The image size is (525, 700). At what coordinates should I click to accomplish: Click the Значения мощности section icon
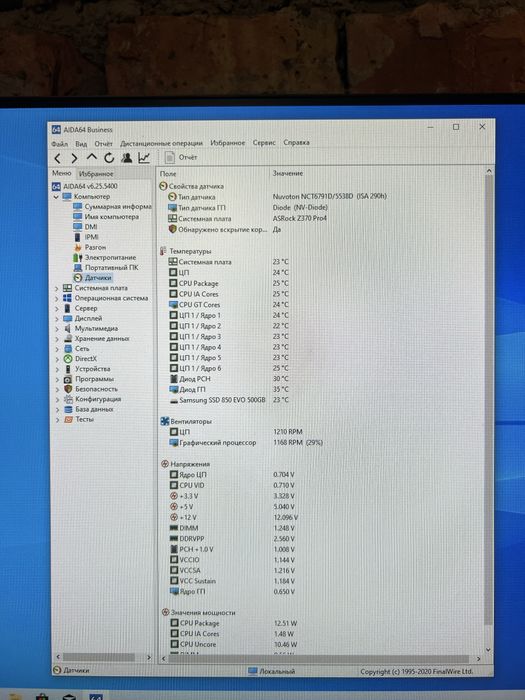click(165, 612)
